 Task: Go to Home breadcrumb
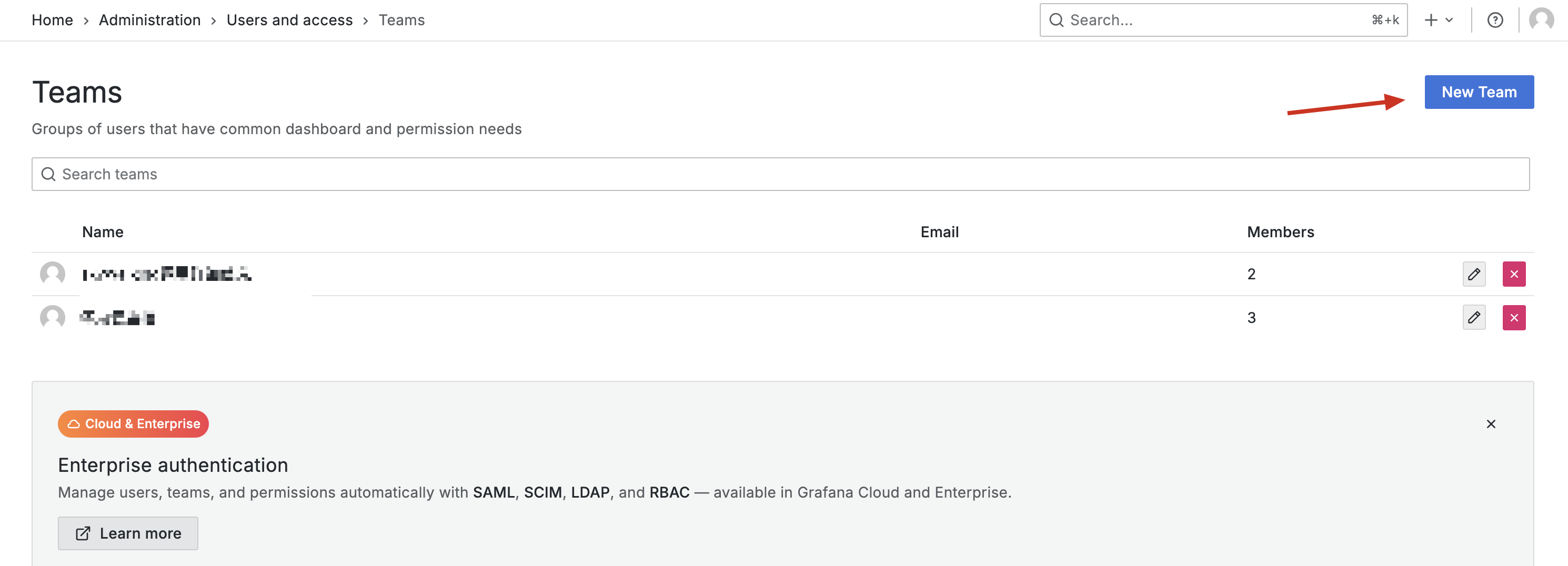click(52, 20)
